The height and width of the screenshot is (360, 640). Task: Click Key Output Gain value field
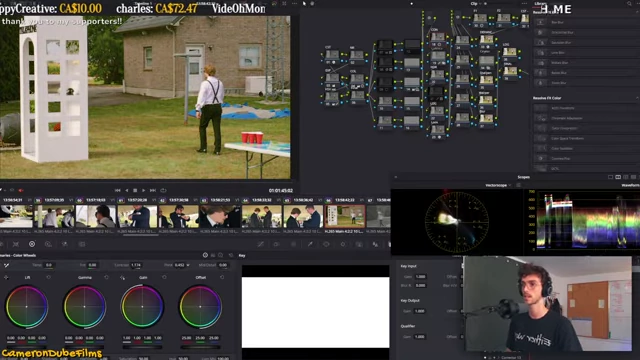[420, 311]
